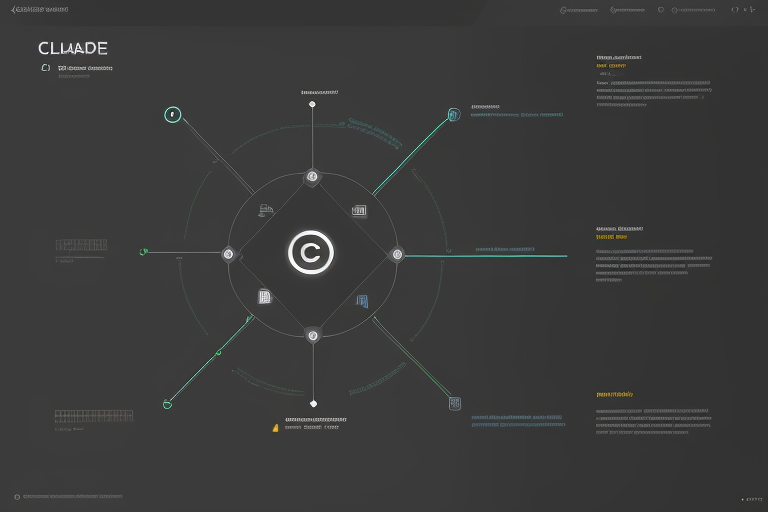Click the status icon at bottom left corner

coord(17,496)
